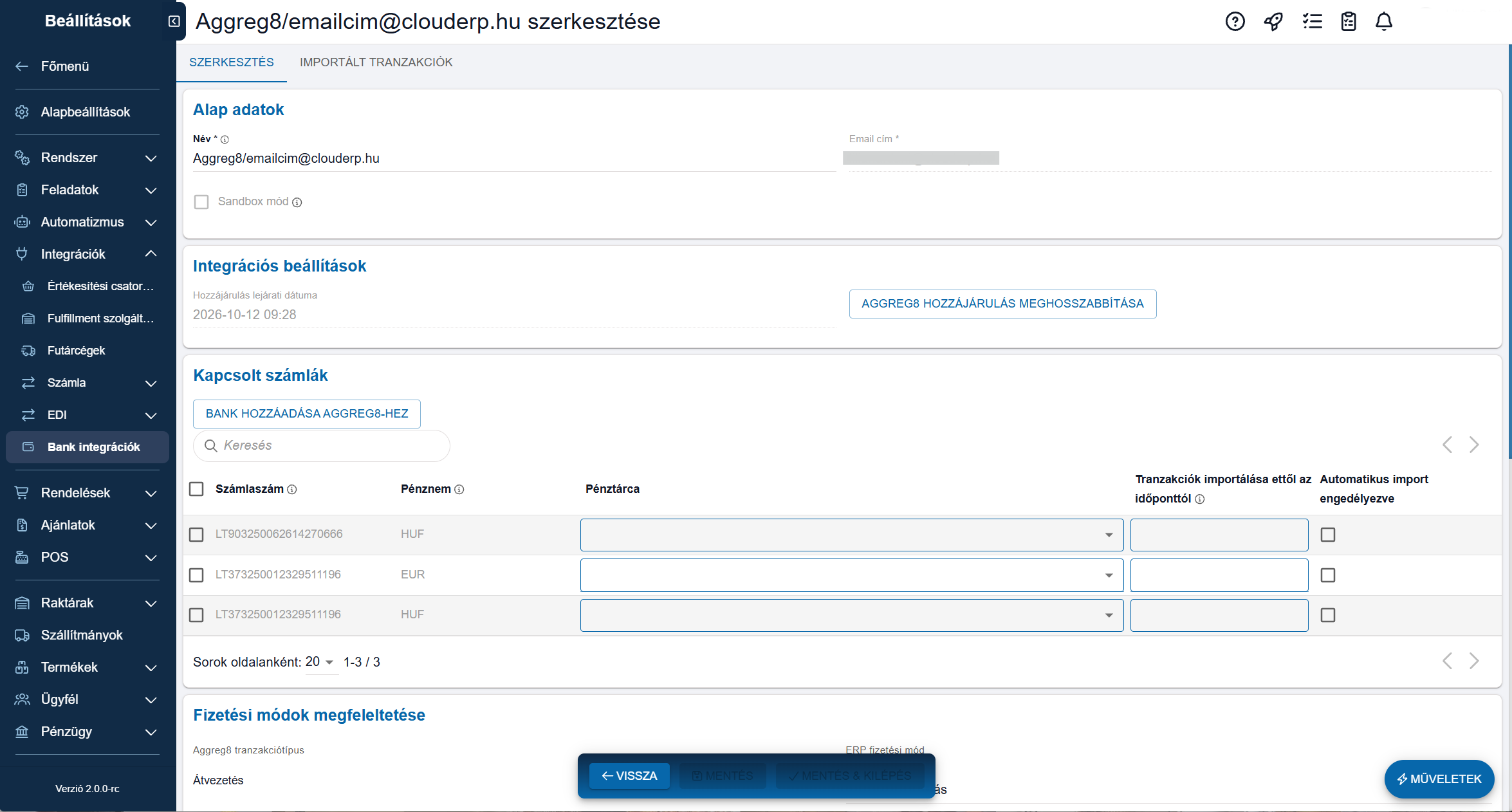Viewport: 1512px width, 812px height.
Task: Toggle automatic import for EUR account
Action: pos(1328,575)
